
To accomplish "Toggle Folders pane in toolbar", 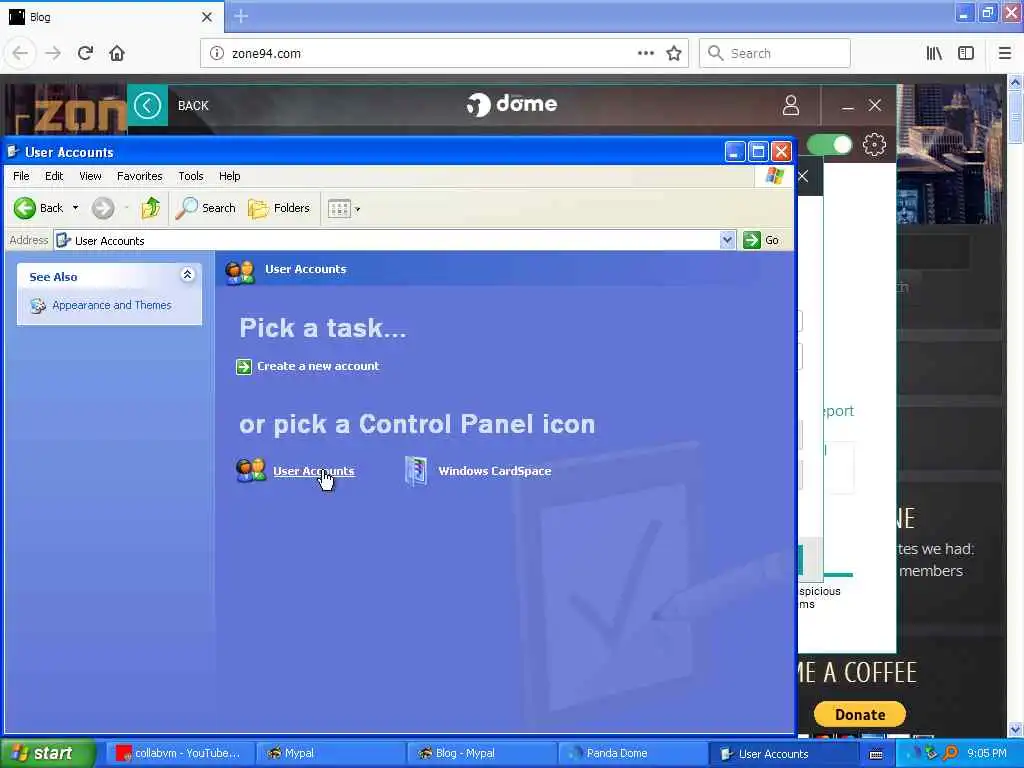I will pyautogui.click(x=279, y=208).
